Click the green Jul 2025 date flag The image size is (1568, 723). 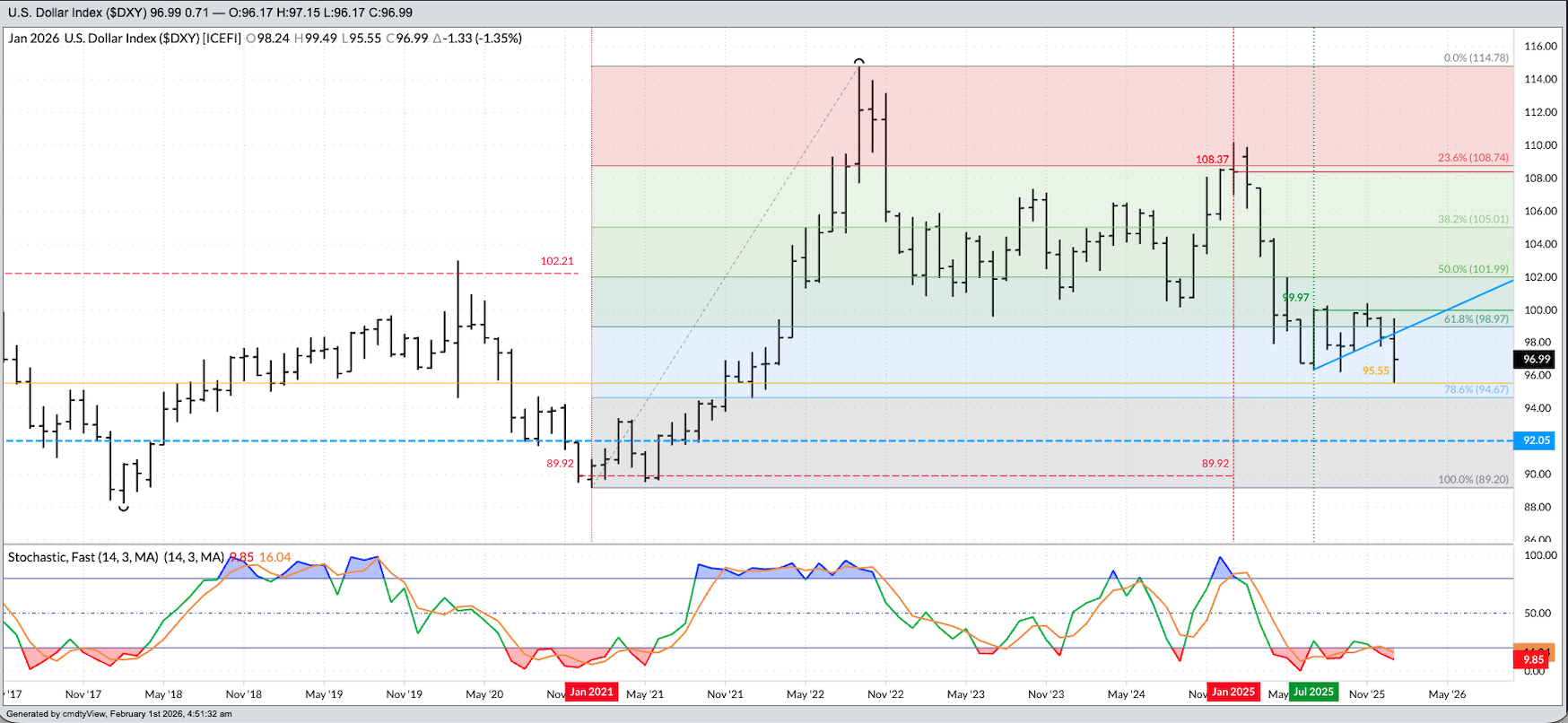click(x=1313, y=693)
